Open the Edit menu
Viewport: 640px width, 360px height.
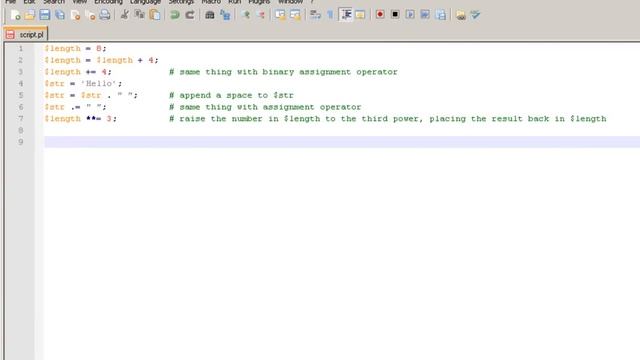click(29, 2)
